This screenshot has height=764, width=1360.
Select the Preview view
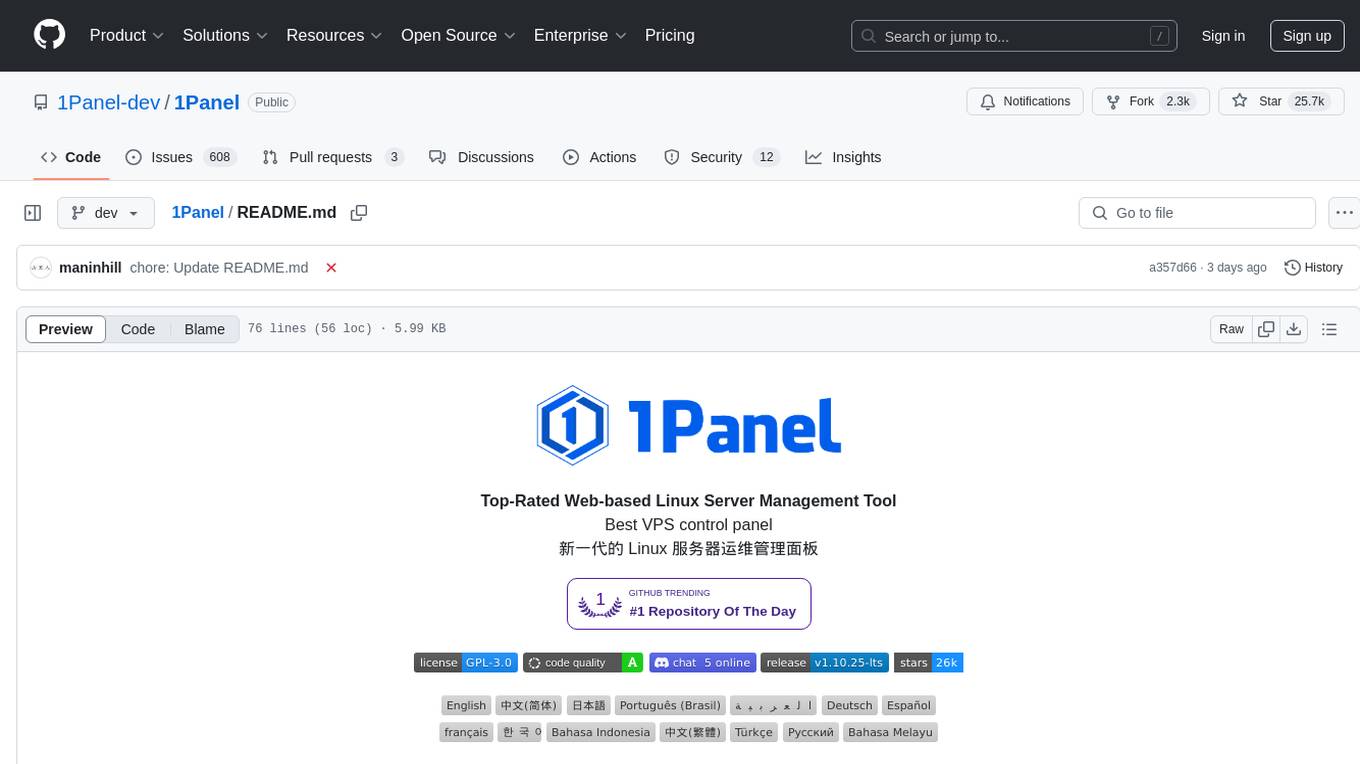(x=66, y=329)
